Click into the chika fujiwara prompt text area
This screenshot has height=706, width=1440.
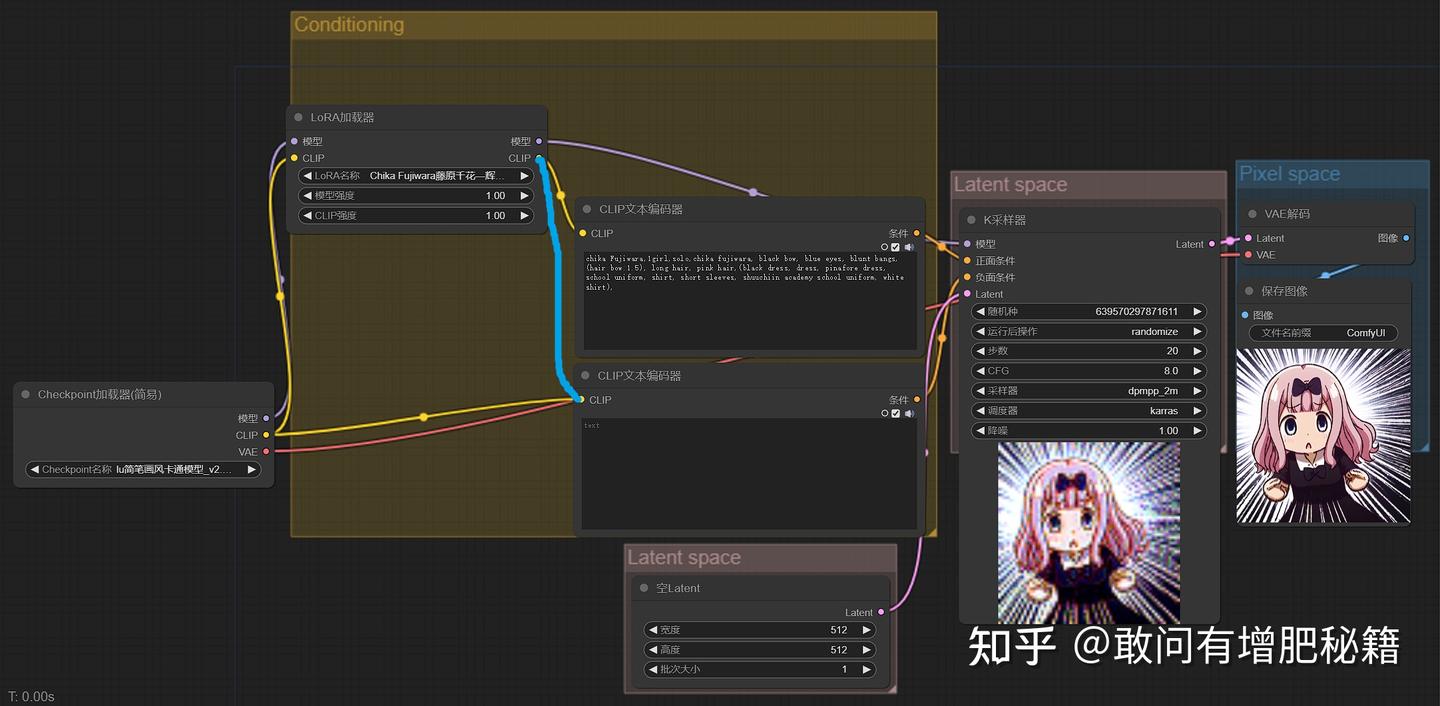(x=750, y=301)
